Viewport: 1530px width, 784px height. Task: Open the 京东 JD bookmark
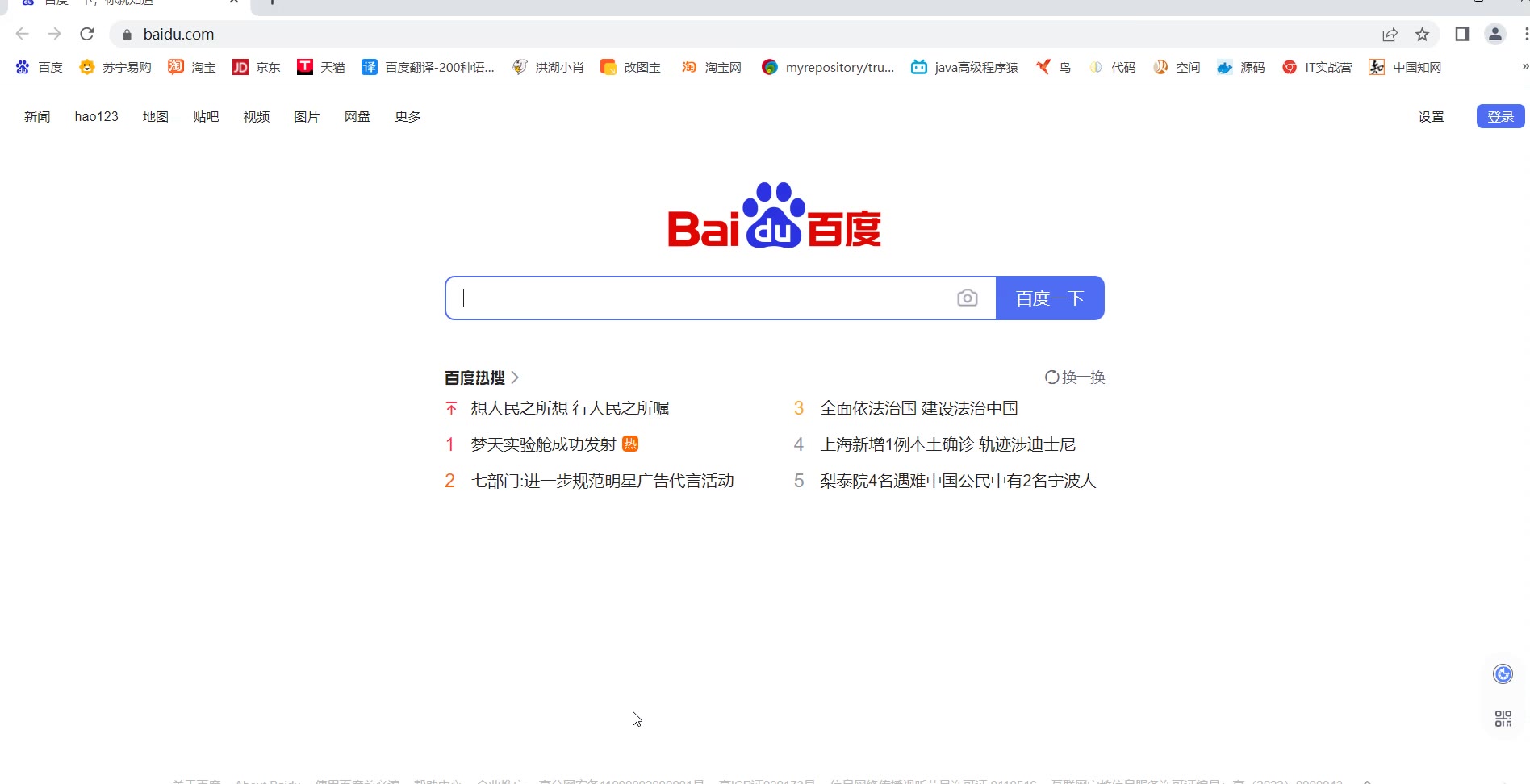257,67
